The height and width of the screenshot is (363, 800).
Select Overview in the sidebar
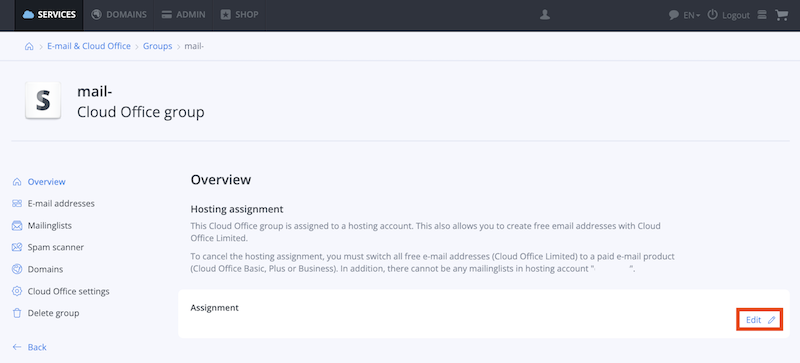pyautogui.click(x=46, y=182)
